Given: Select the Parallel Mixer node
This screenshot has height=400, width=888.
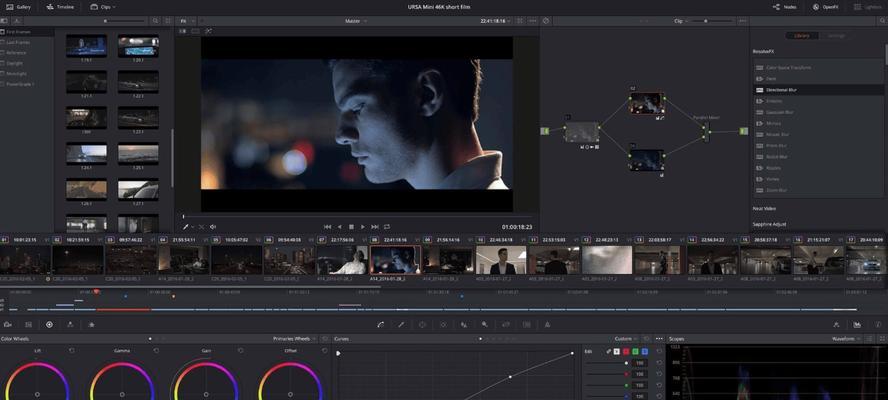Looking at the screenshot, I should coord(706,131).
